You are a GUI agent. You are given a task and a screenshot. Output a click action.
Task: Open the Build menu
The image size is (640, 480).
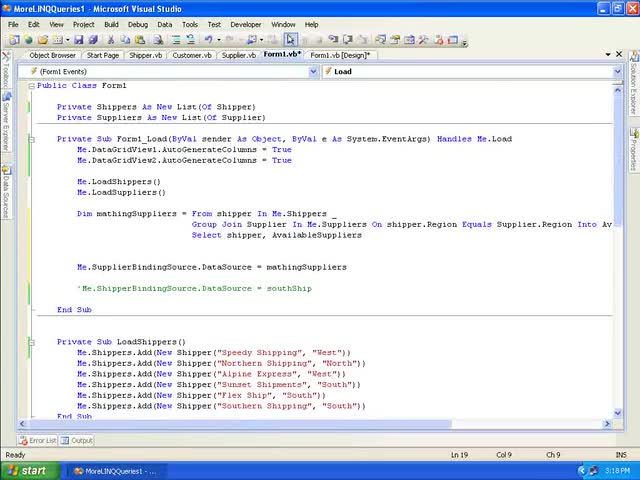click(x=111, y=24)
